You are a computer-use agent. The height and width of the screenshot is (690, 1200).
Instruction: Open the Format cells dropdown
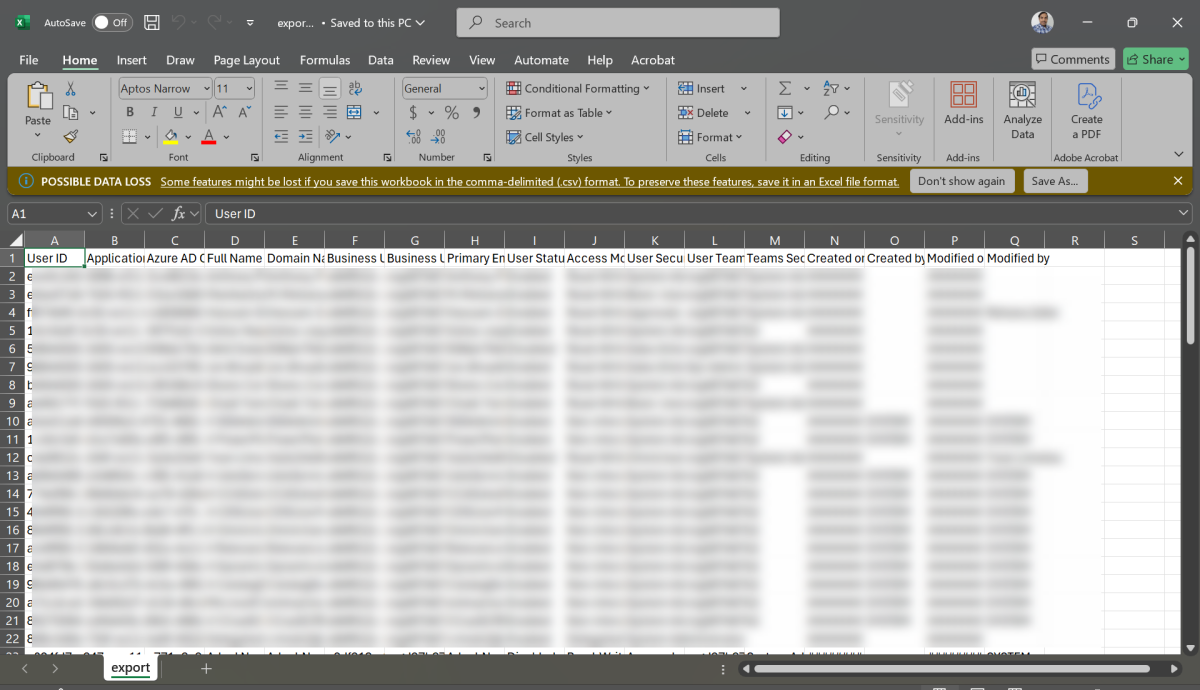710,137
